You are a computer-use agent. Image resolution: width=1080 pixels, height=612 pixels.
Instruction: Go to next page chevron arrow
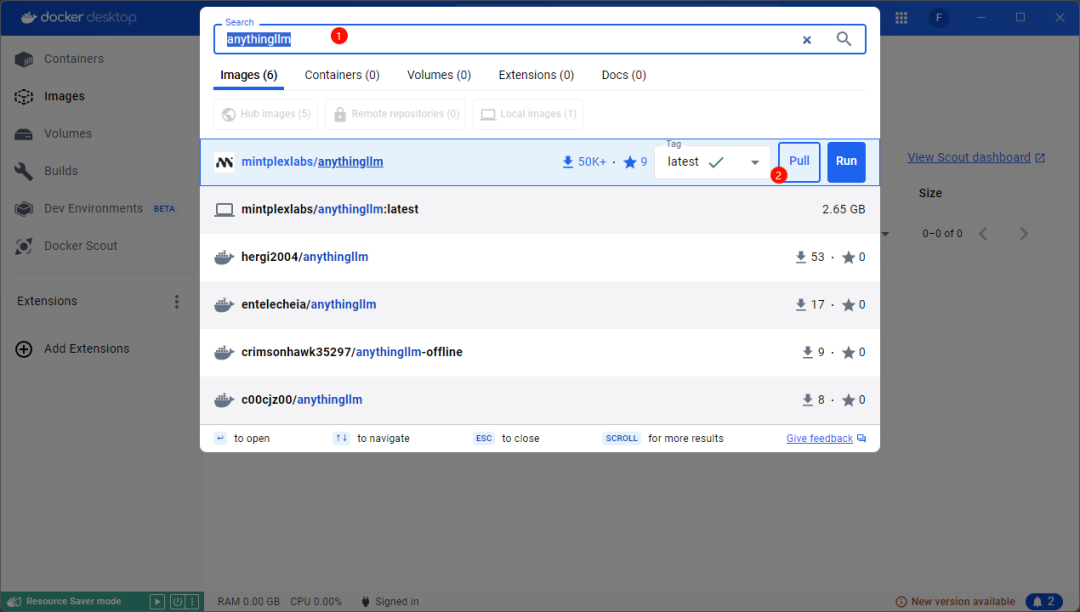tap(1023, 234)
